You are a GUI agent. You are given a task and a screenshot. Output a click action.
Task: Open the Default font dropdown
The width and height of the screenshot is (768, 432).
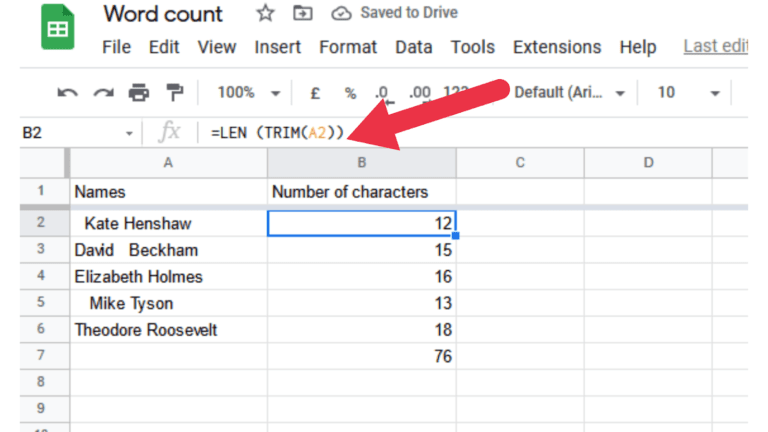(568, 93)
